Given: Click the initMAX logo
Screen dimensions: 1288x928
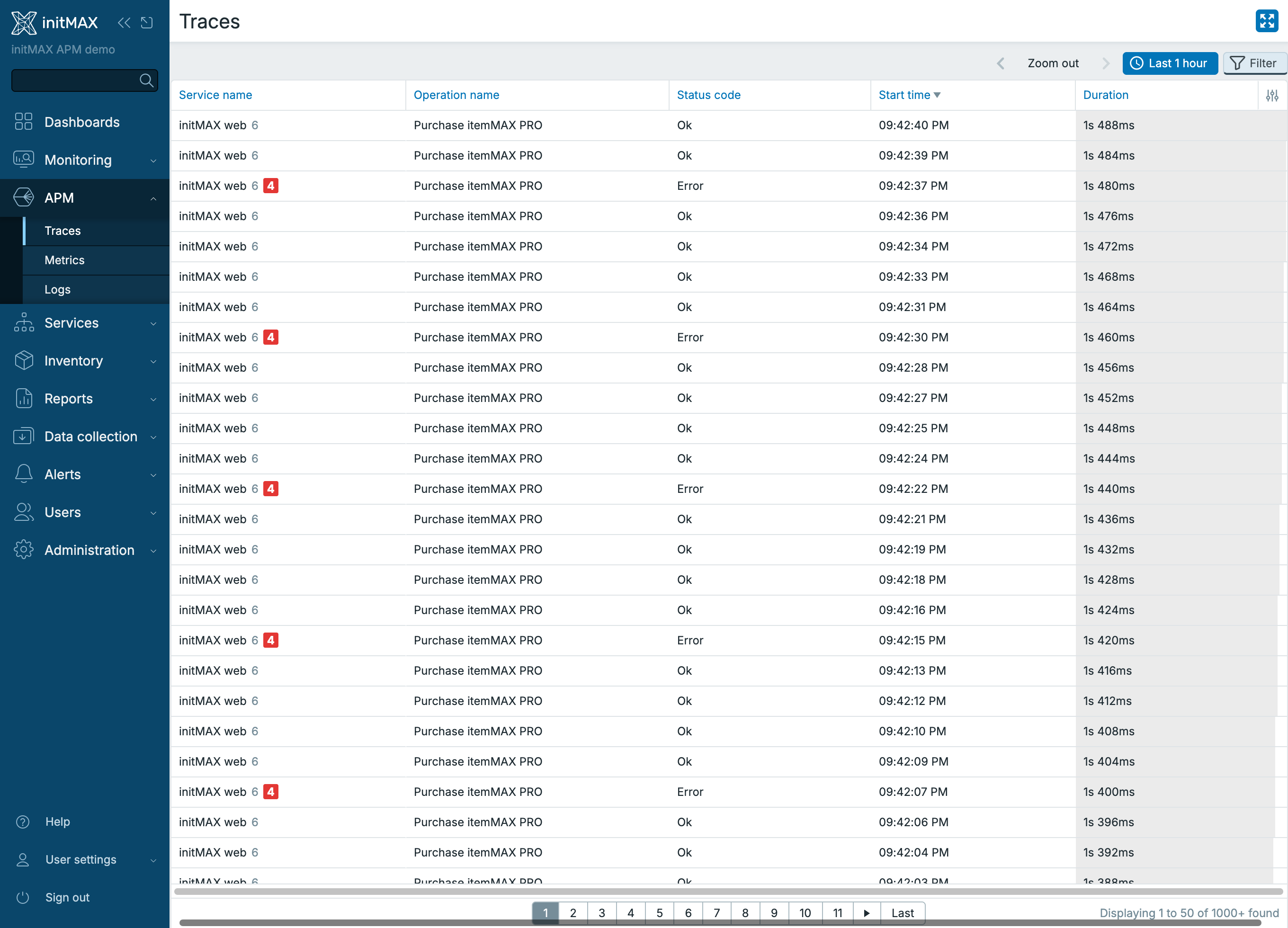Looking at the screenshot, I should coord(54,23).
